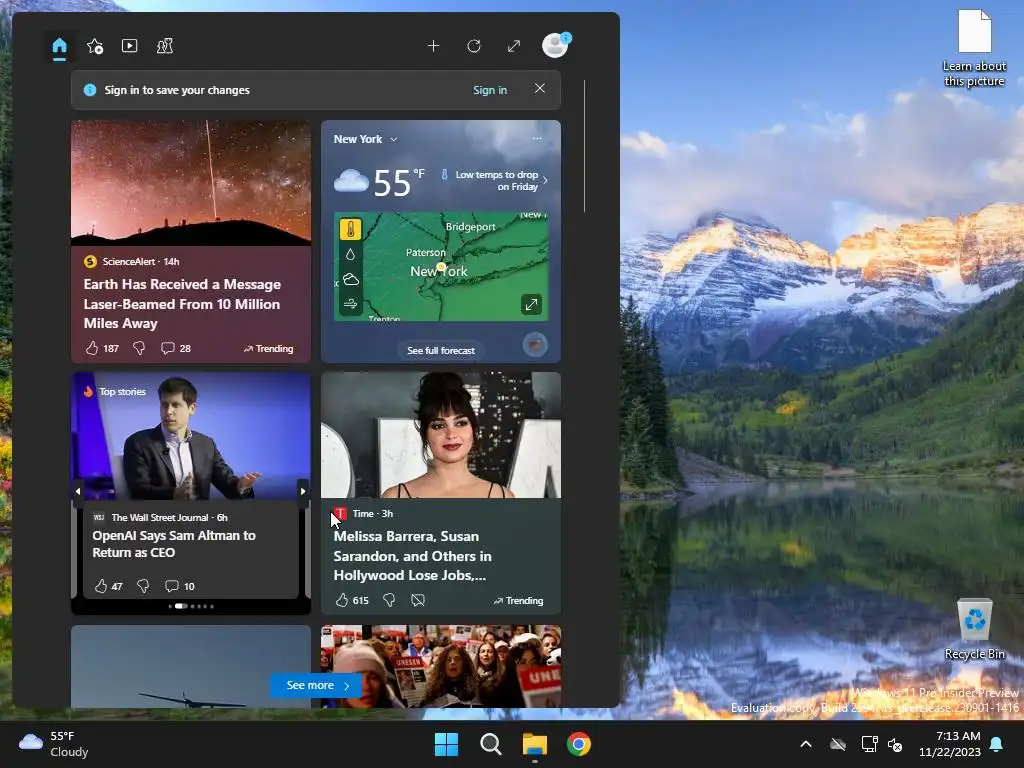This screenshot has height=768, width=1024.
Task: Click OneDrive cloud icon in system tray
Action: pyautogui.click(x=838, y=744)
